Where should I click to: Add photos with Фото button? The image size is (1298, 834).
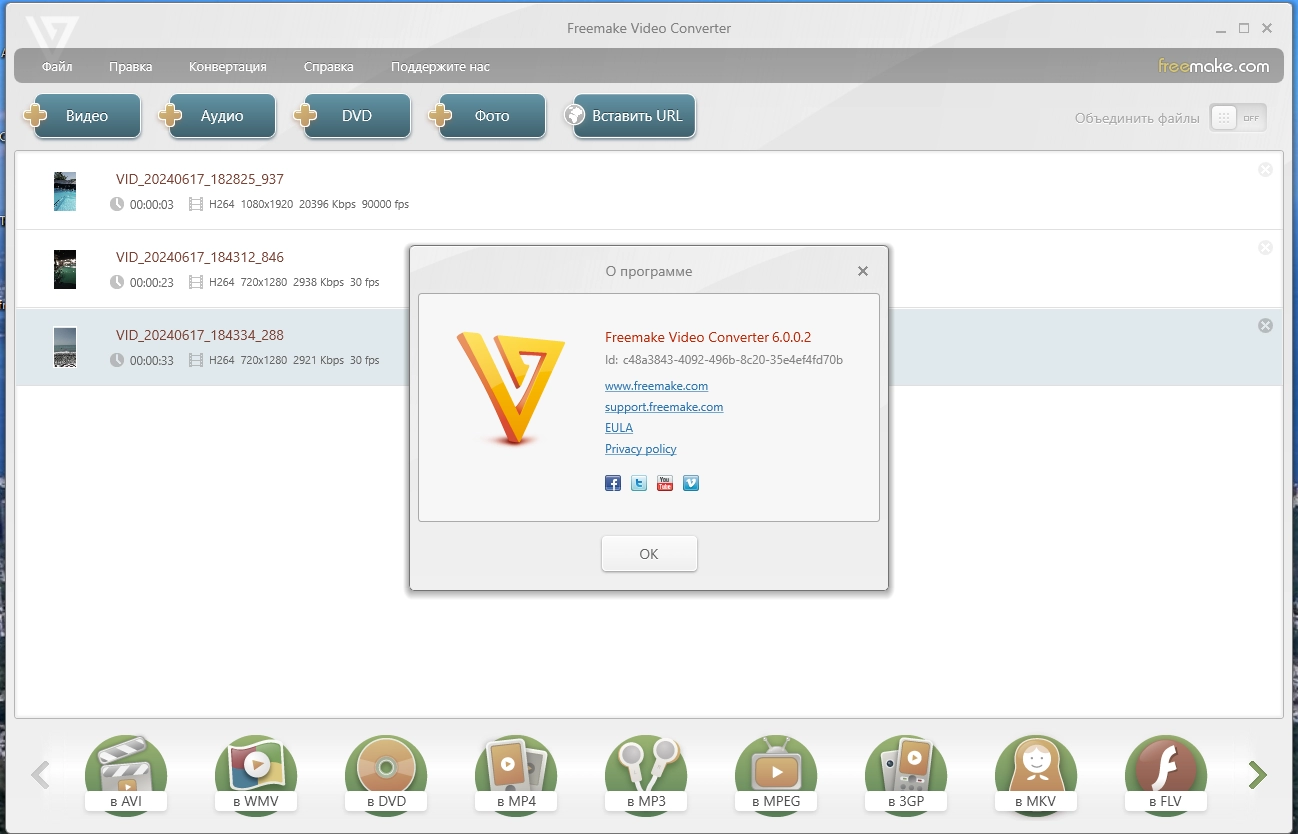[488, 116]
